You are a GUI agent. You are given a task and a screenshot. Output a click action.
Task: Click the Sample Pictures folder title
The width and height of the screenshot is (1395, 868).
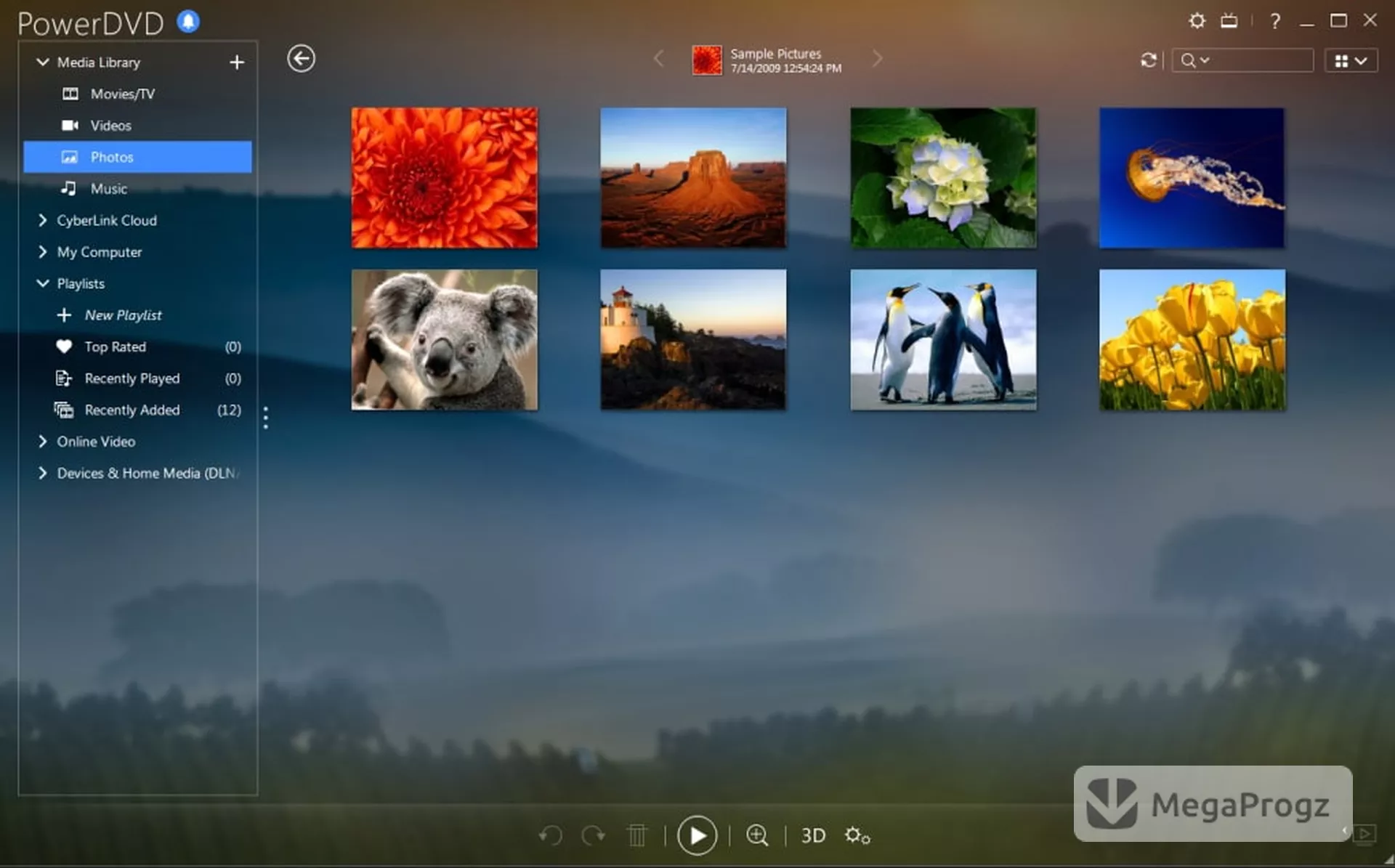pyautogui.click(x=775, y=54)
